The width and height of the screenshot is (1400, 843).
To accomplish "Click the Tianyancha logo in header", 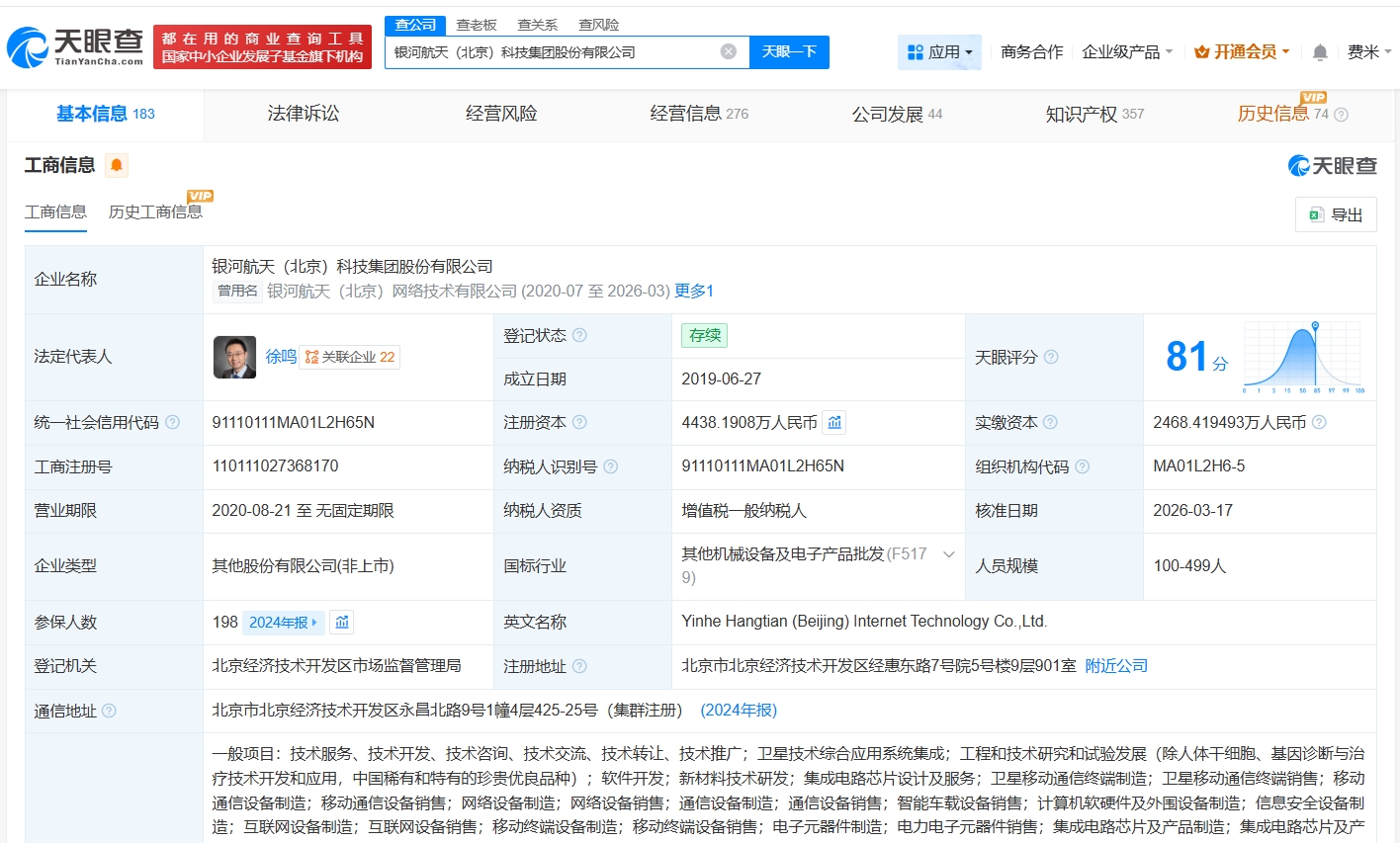I will [x=75, y=46].
